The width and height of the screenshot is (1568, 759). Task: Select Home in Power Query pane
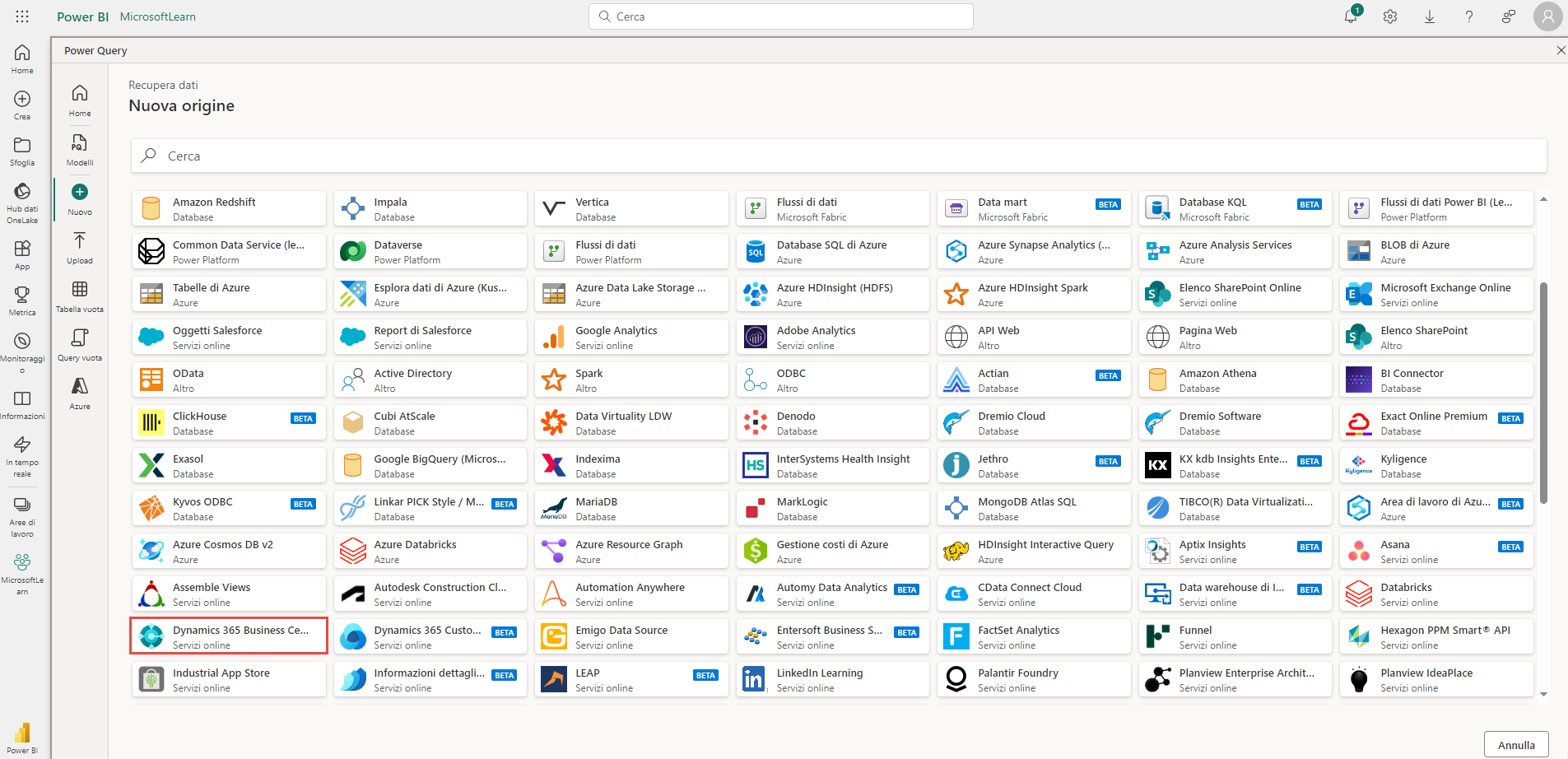(x=80, y=100)
